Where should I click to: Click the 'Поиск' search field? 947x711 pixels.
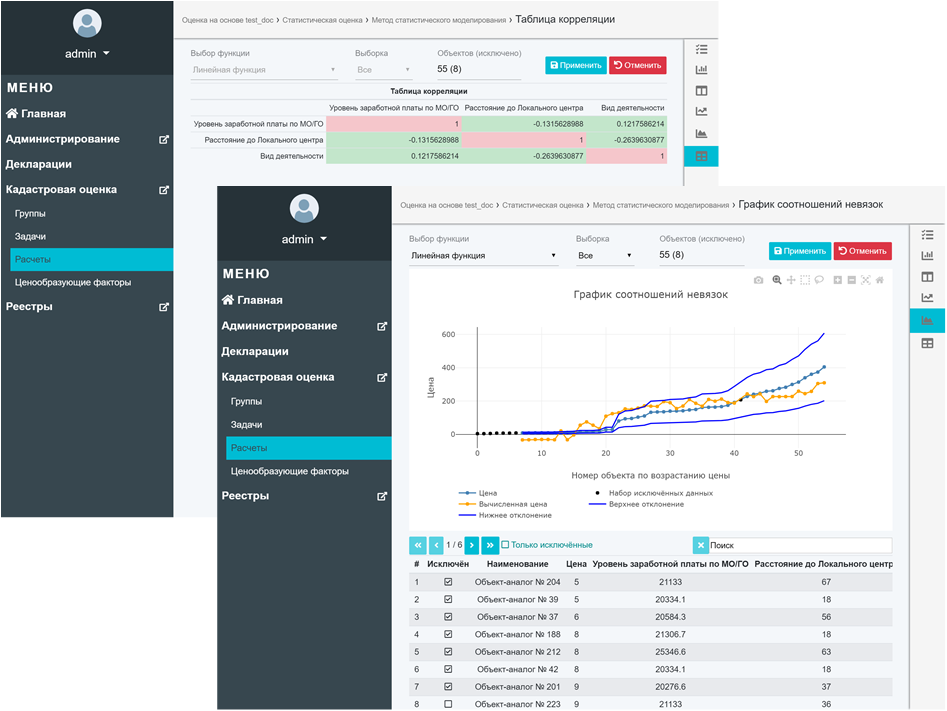coord(797,545)
